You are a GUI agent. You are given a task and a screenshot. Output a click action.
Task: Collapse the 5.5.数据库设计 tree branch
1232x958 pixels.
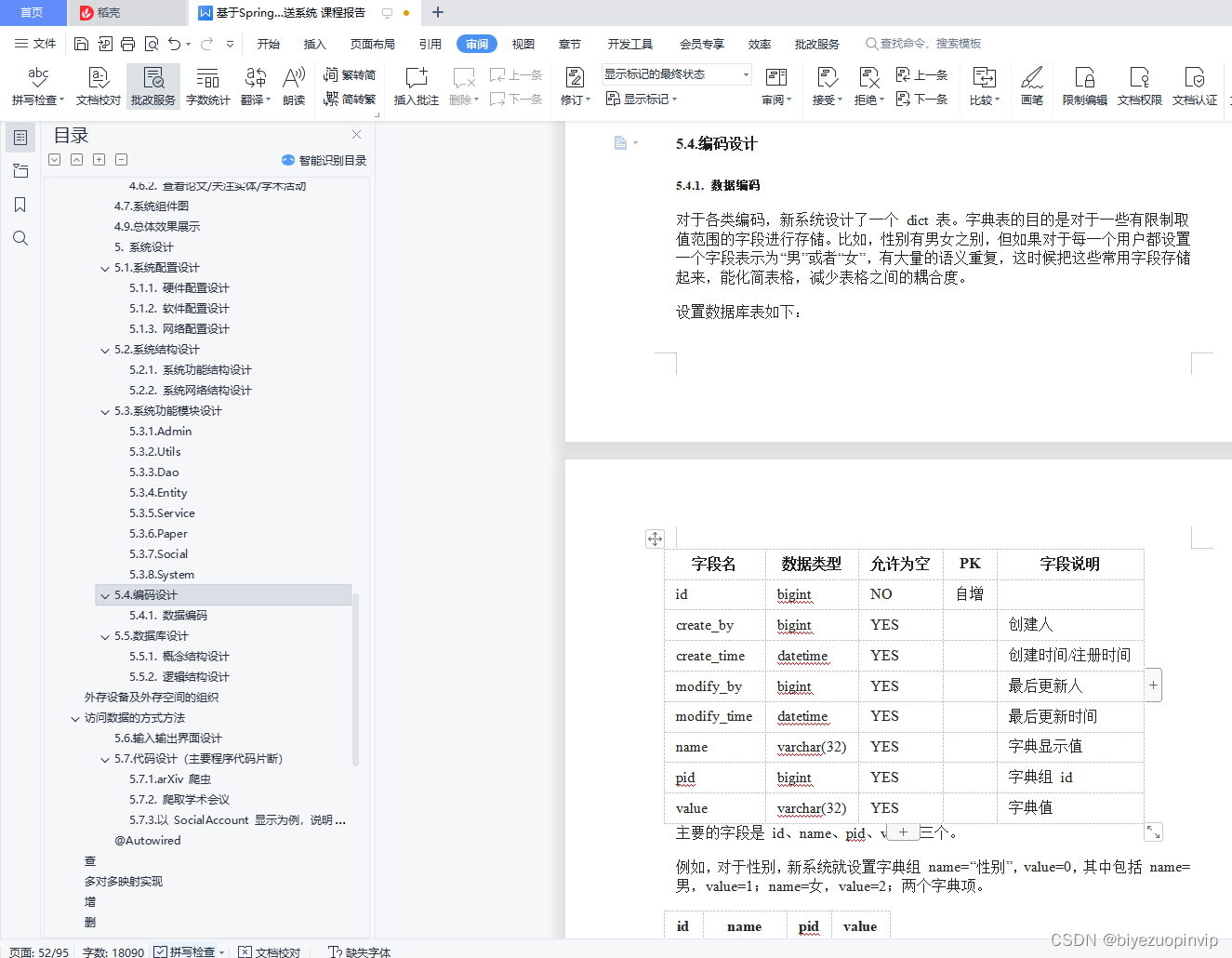tap(105, 635)
